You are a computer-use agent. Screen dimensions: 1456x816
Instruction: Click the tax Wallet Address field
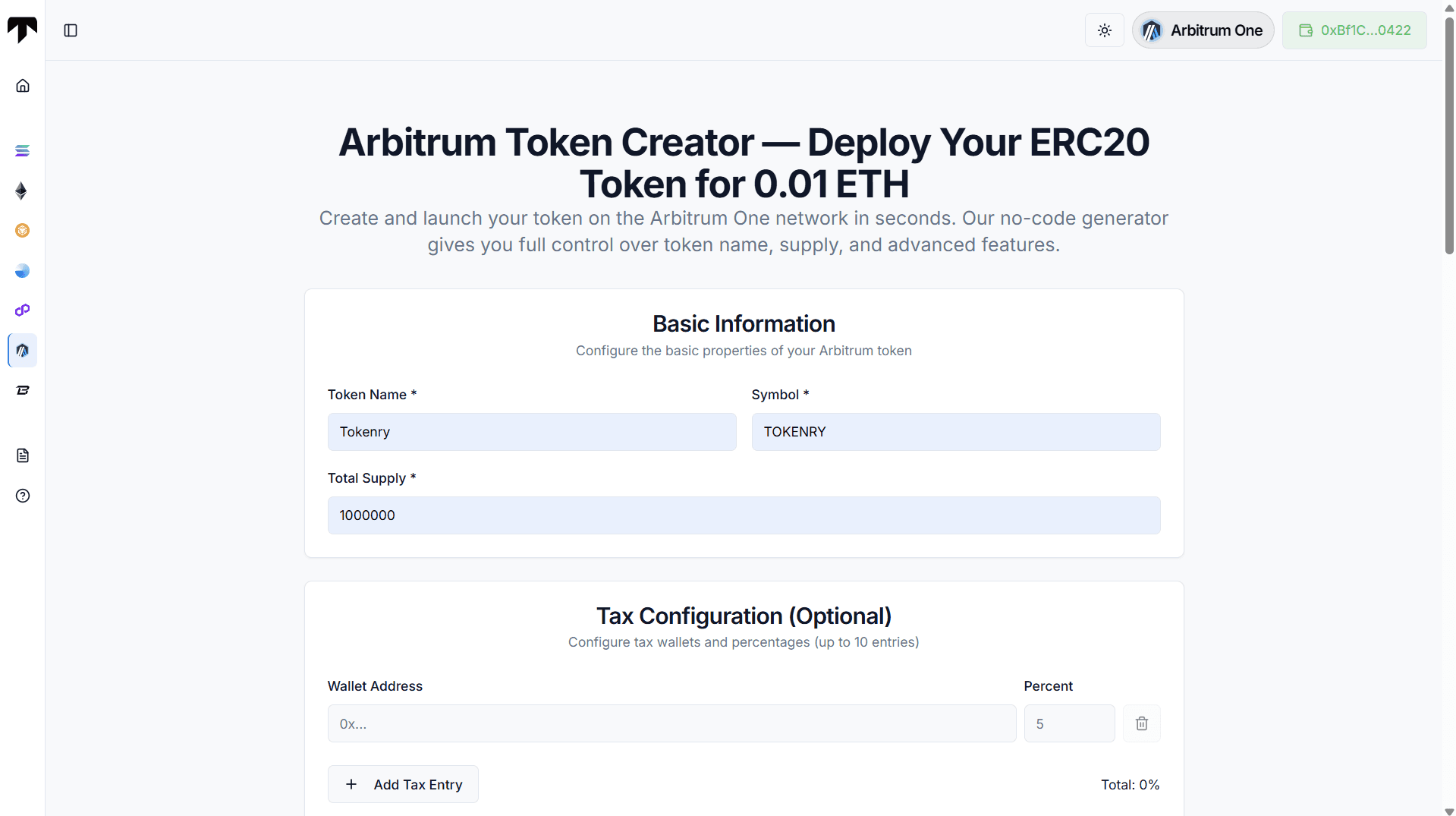671,723
